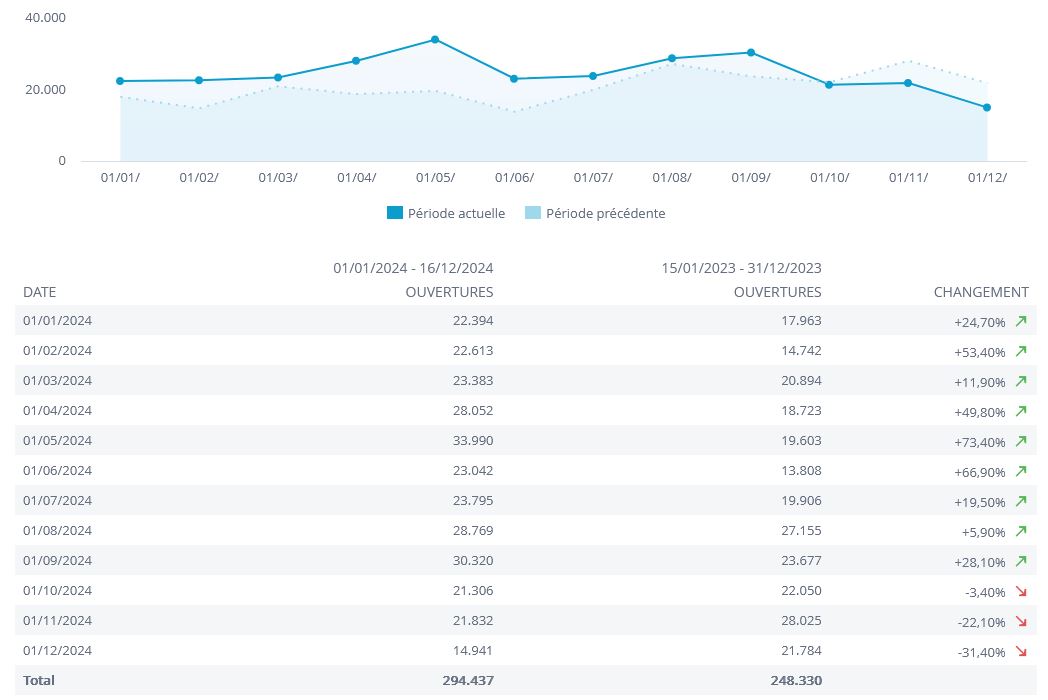Select the 01/05 peak data point on chart
Viewport: 1048px width, 700px height.
435,40
